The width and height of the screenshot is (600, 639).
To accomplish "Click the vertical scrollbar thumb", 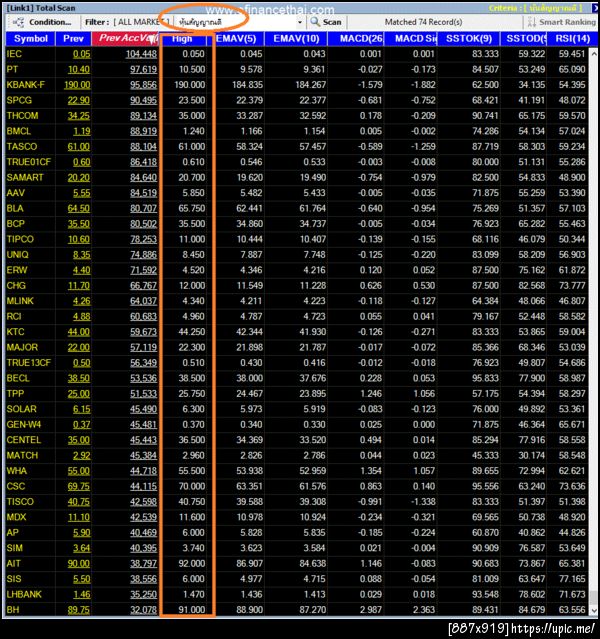I will (593, 596).
